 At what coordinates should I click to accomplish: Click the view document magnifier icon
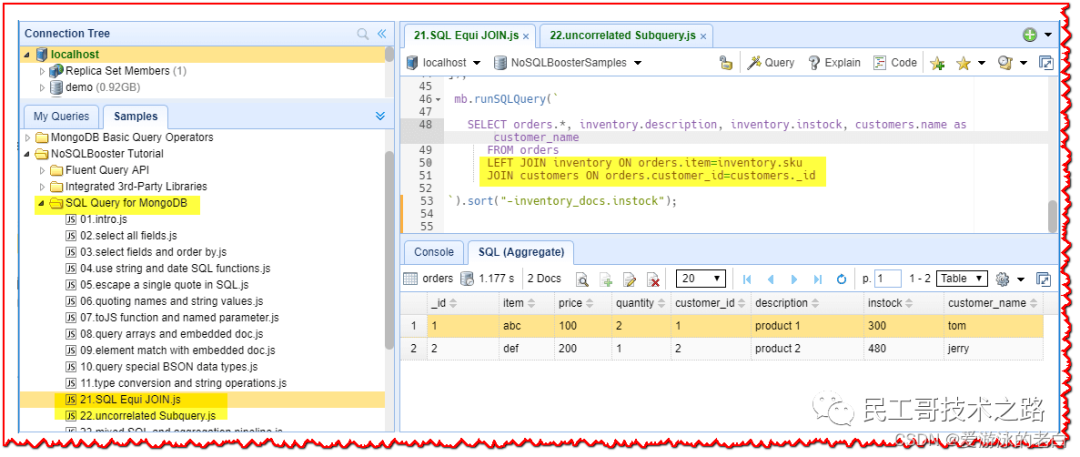583,280
